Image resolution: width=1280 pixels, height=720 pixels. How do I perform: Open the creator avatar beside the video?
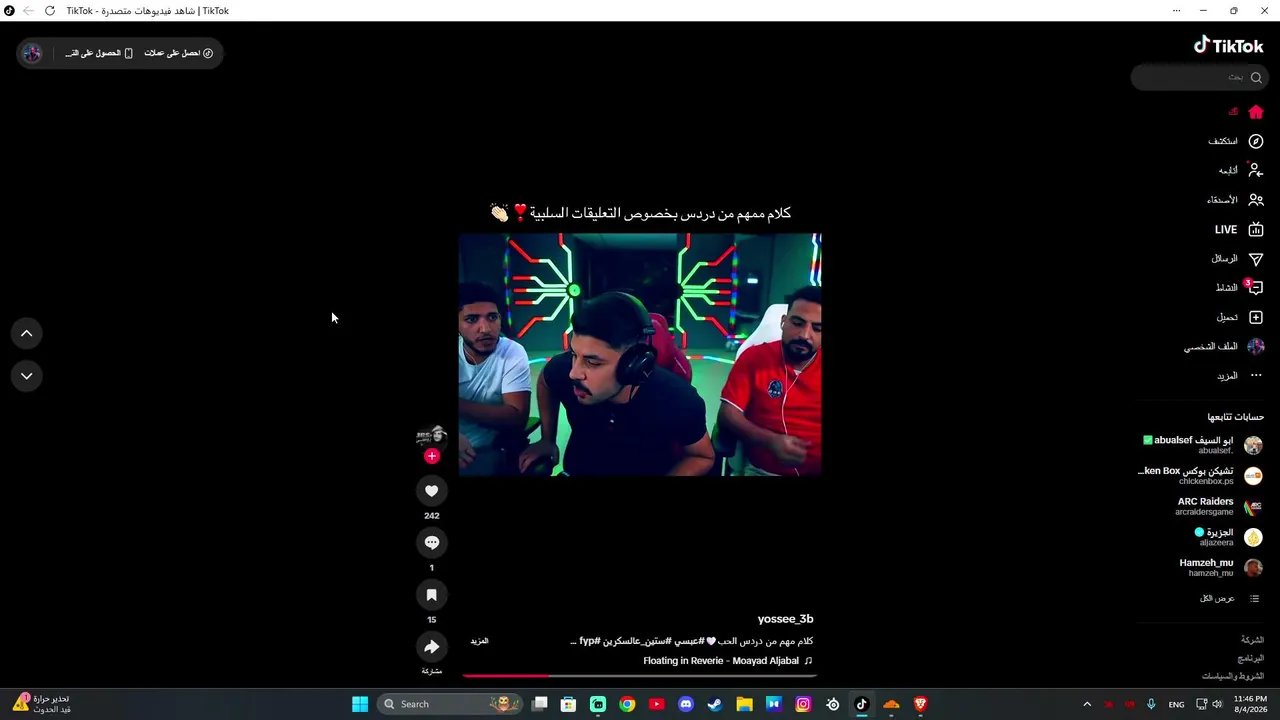coord(431,435)
